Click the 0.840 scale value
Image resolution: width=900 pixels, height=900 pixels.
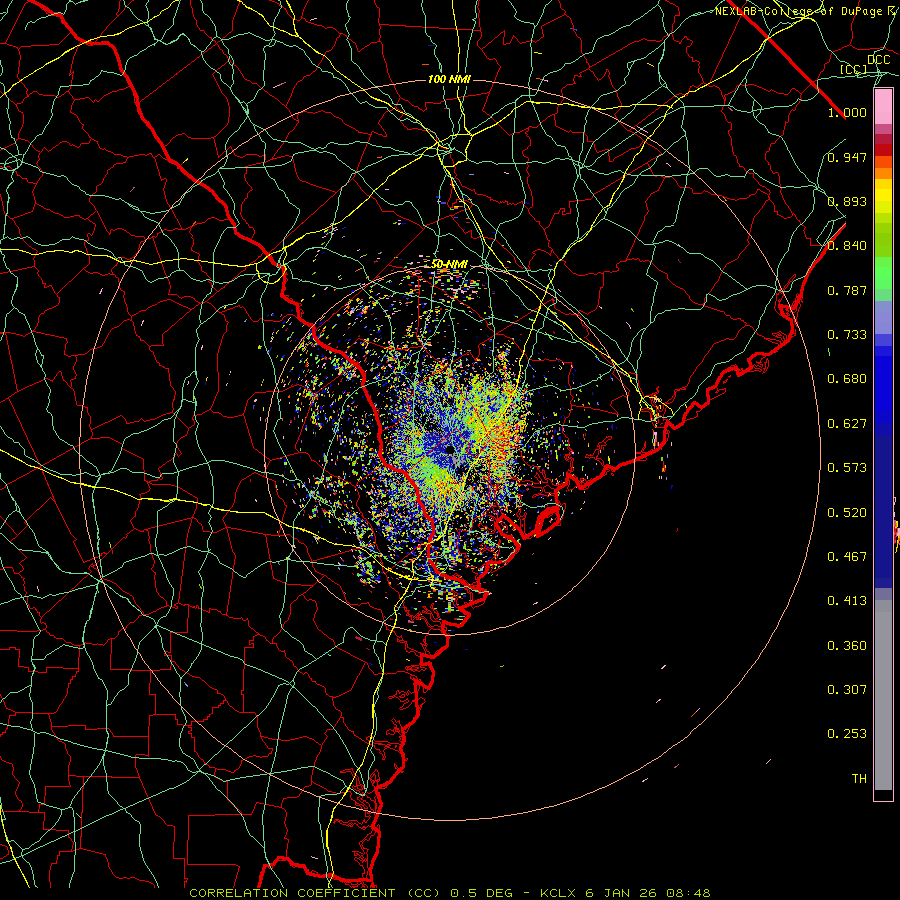click(x=847, y=246)
